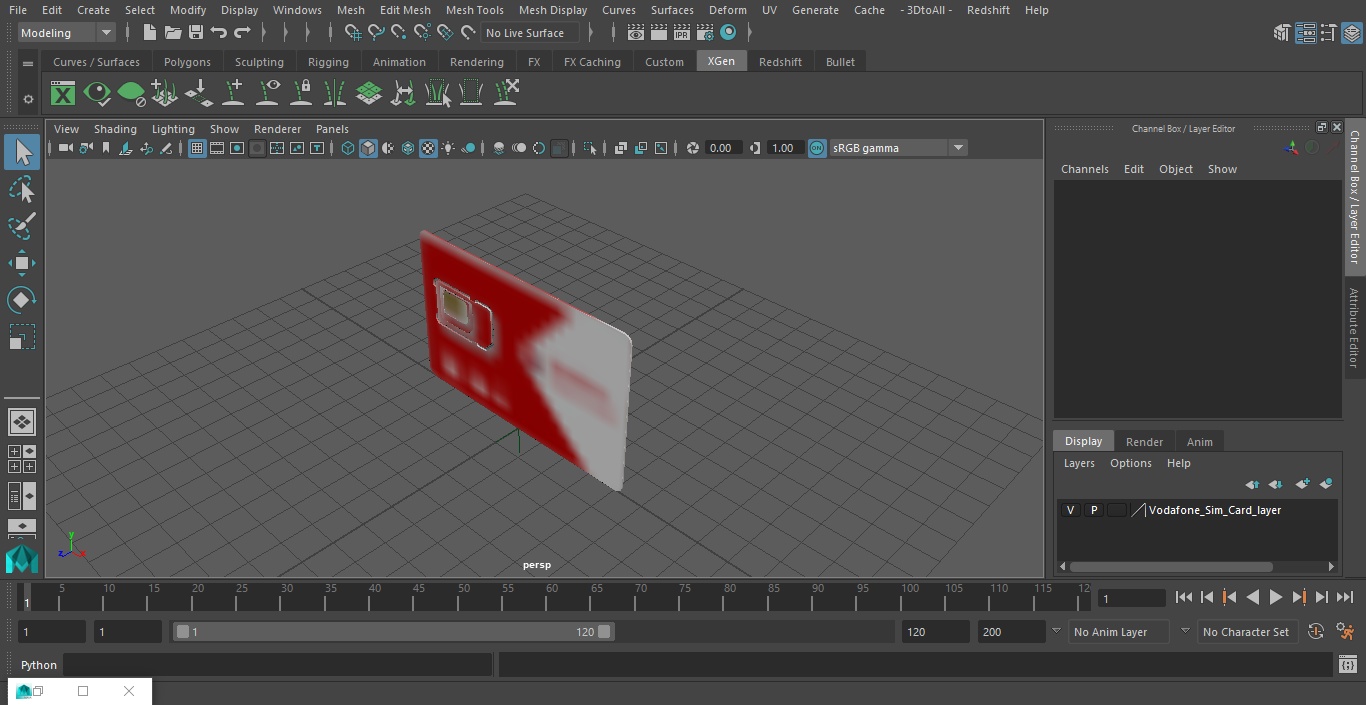Image resolution: width=1366 pixels, height=705 pixels.
Task: Open the viewport Shading menu
Action: click(x=115, y=129)
